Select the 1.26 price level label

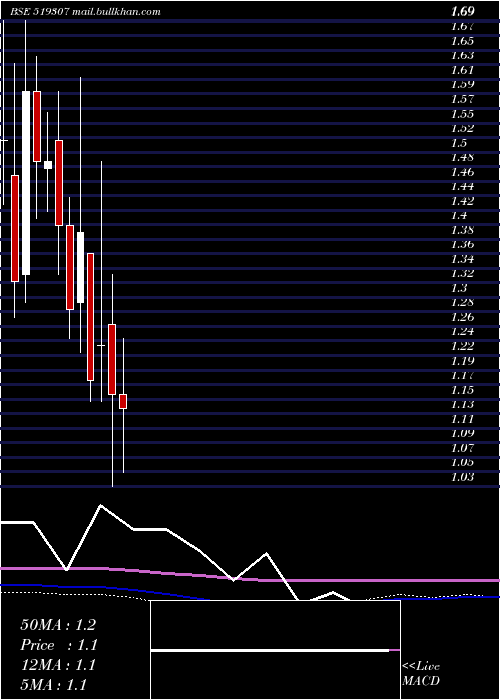pos(462,317)
